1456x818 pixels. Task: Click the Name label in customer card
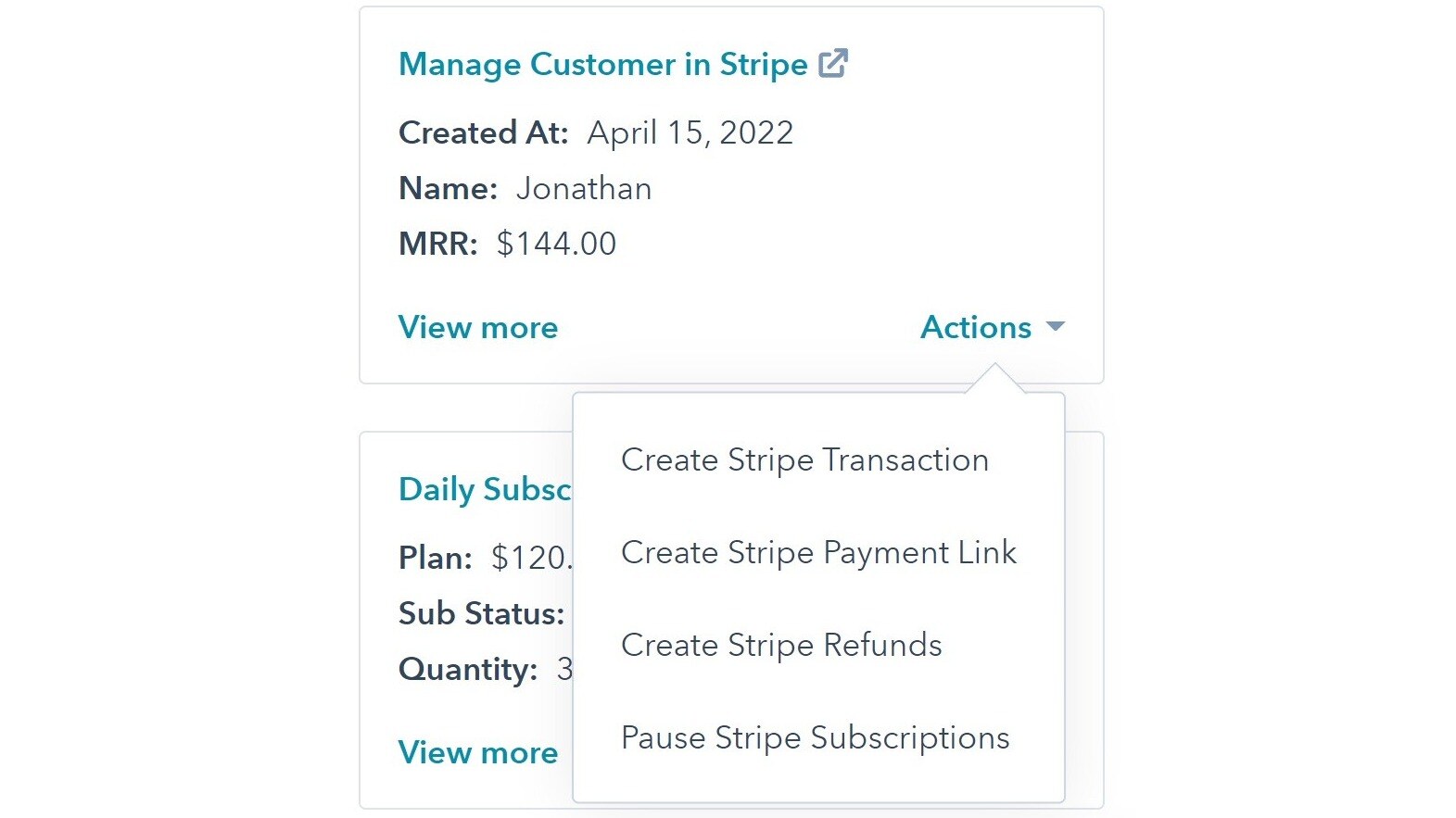point(448,188)
